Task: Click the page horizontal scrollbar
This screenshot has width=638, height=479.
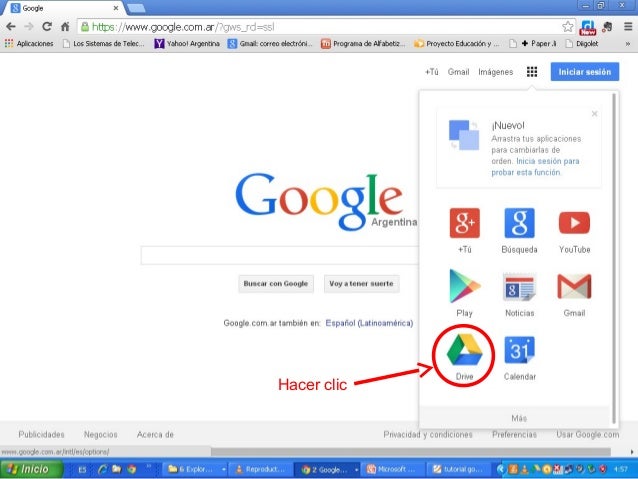Action: tap(411, 452)
